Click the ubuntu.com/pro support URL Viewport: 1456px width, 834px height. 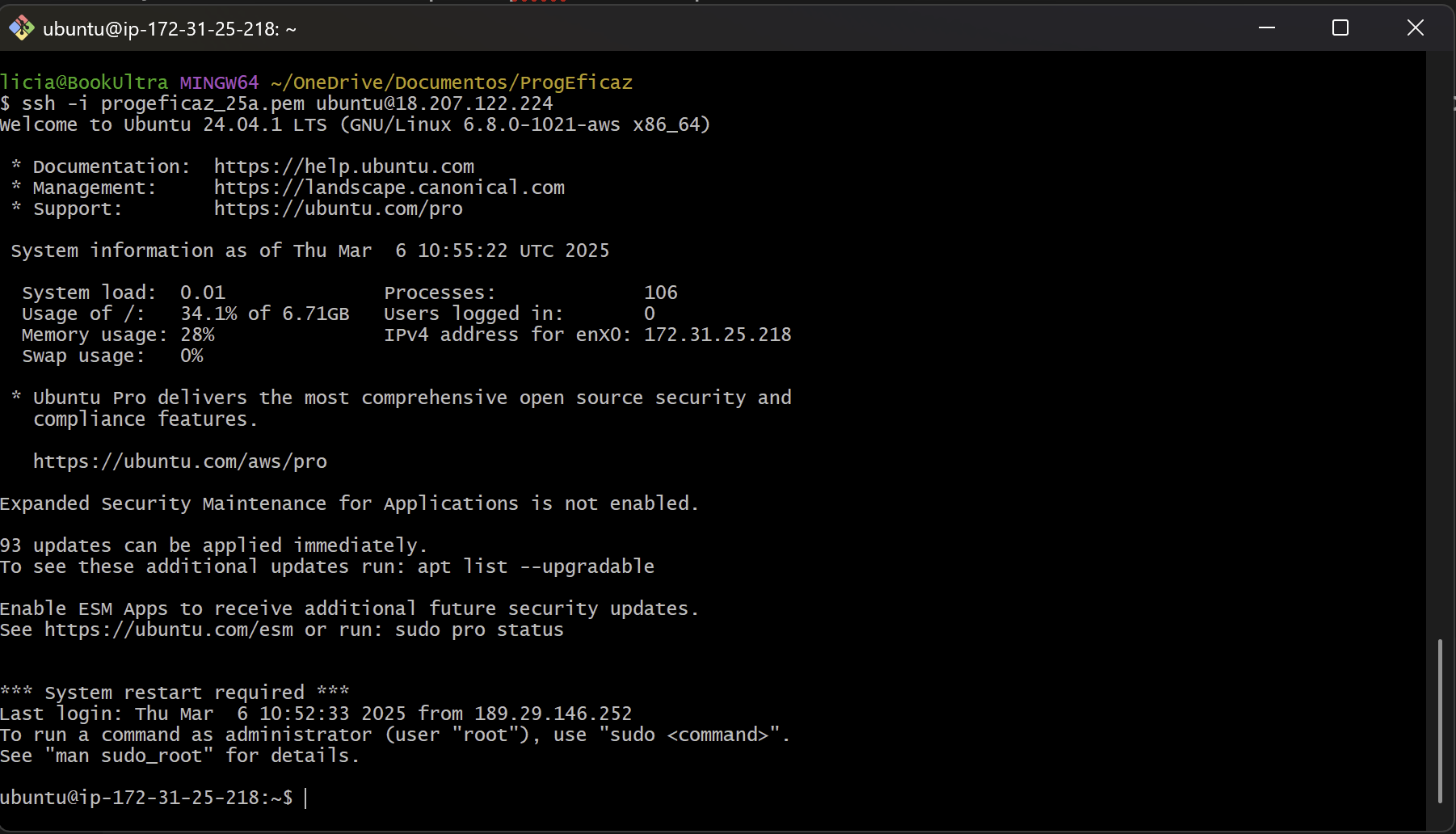[338, 208]
